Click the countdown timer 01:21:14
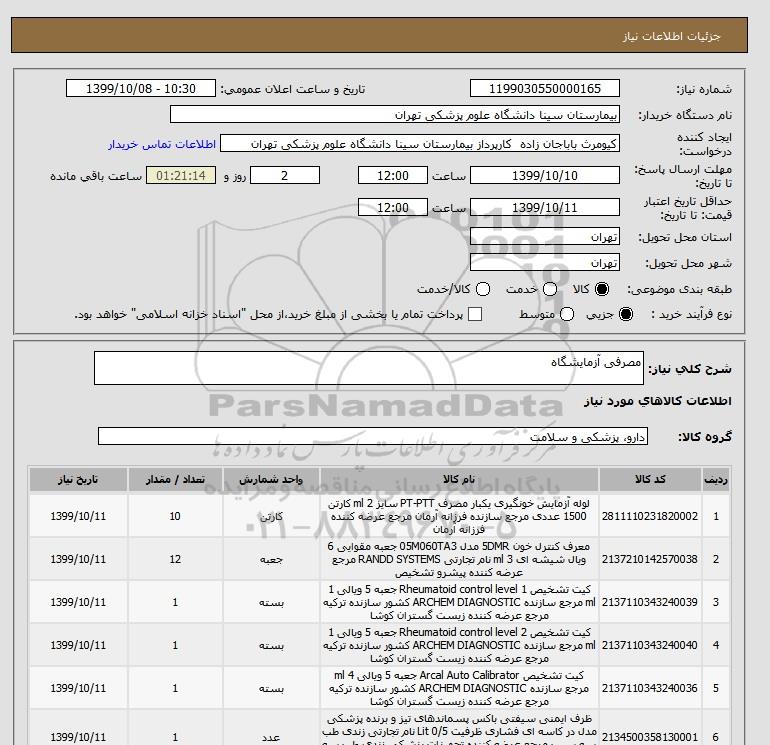 pos(181,175)
